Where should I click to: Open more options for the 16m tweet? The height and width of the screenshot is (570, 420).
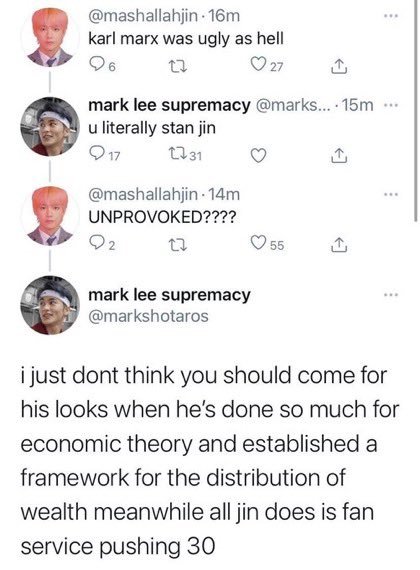(391, 16)
